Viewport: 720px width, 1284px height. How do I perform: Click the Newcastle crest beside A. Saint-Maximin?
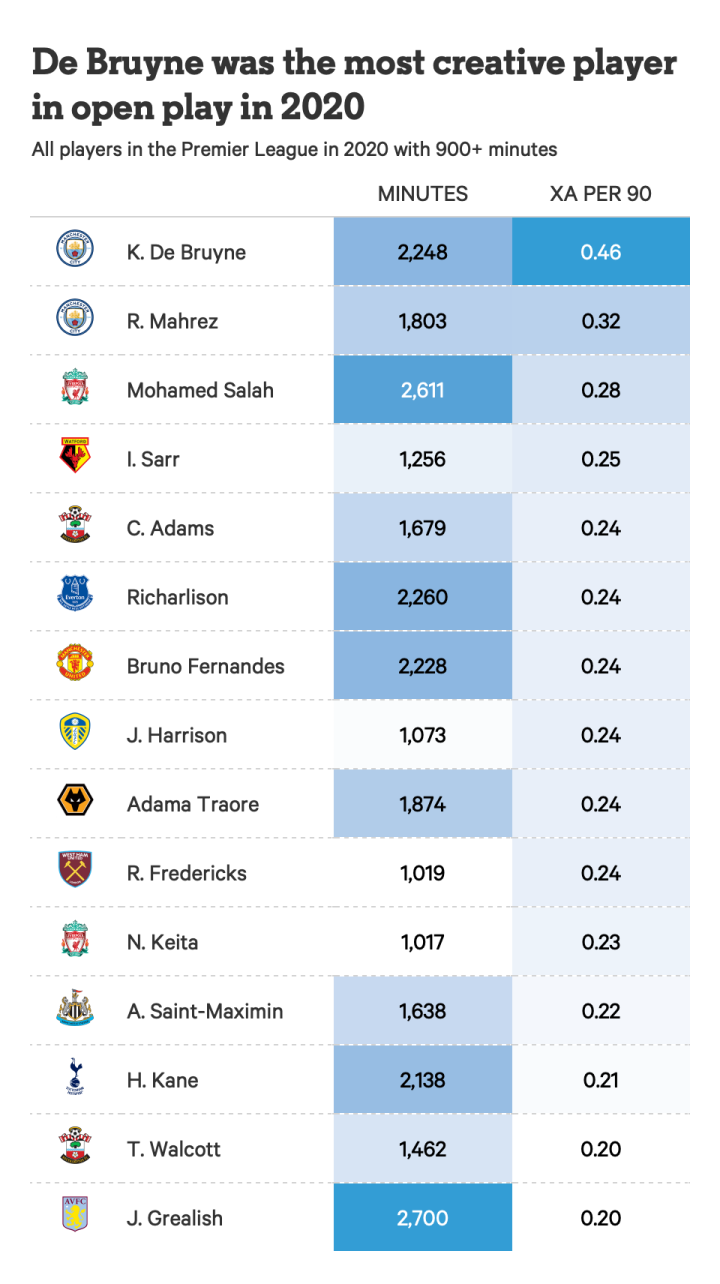click(x=75, y=1011)
